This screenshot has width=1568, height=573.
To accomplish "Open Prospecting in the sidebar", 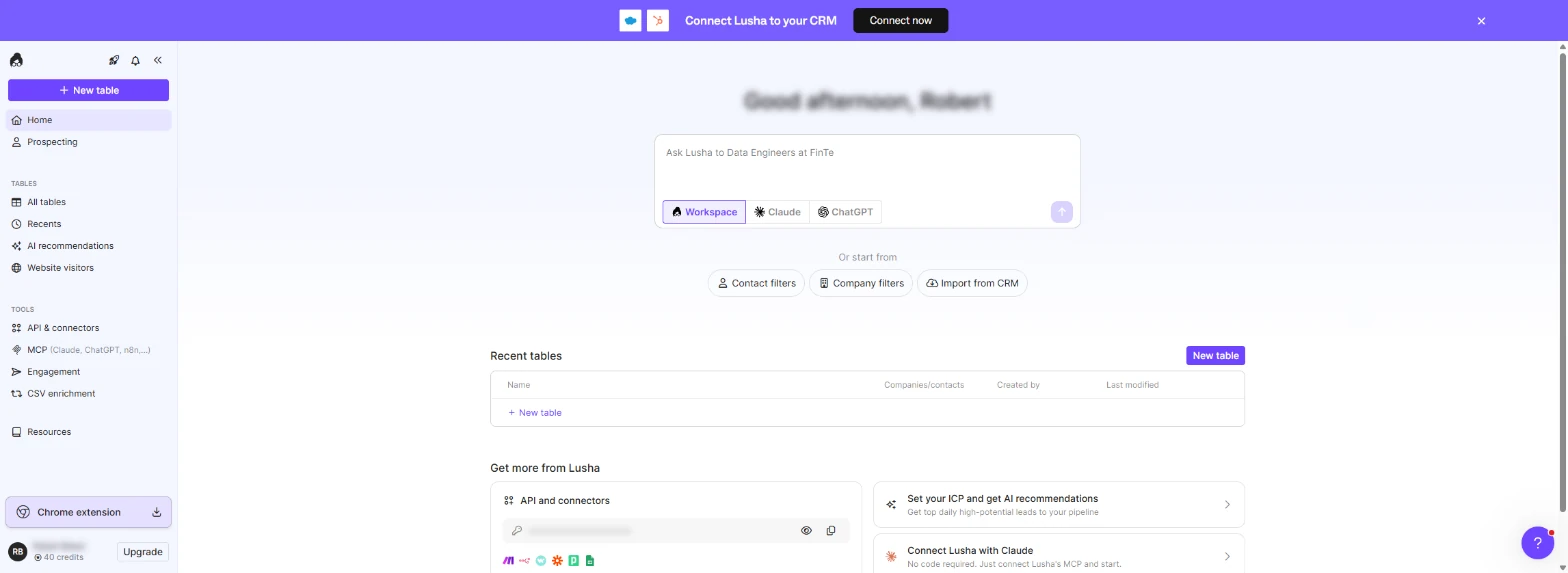I will point(88,142).
